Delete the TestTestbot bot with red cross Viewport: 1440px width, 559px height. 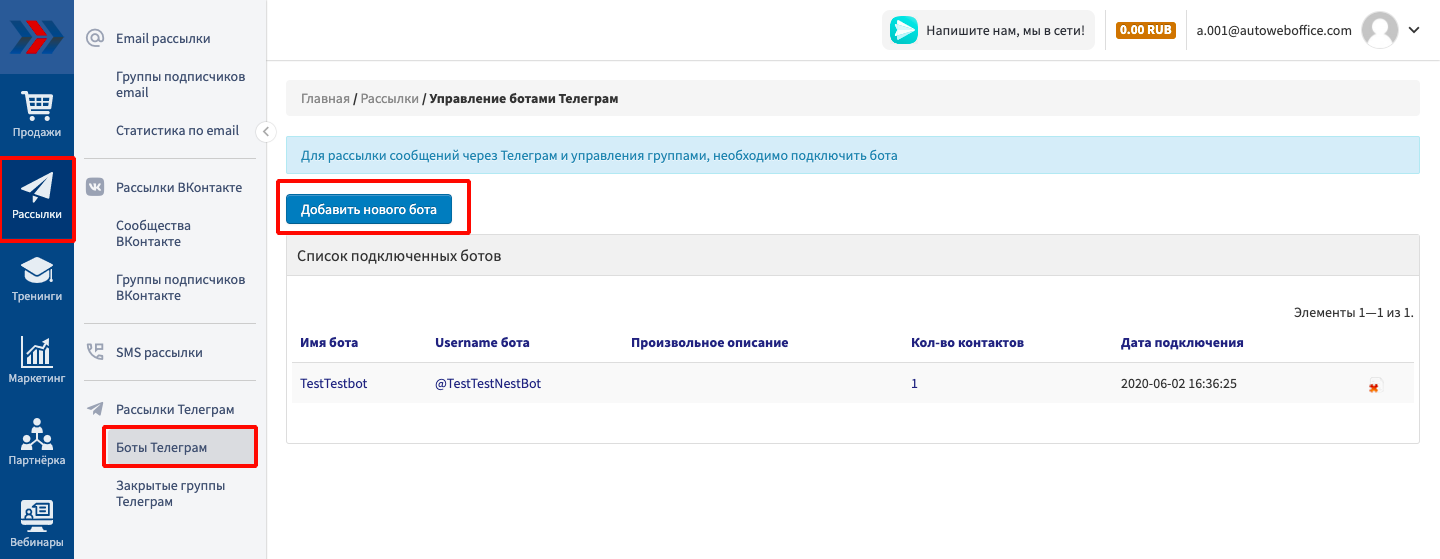coord(1374,387)
